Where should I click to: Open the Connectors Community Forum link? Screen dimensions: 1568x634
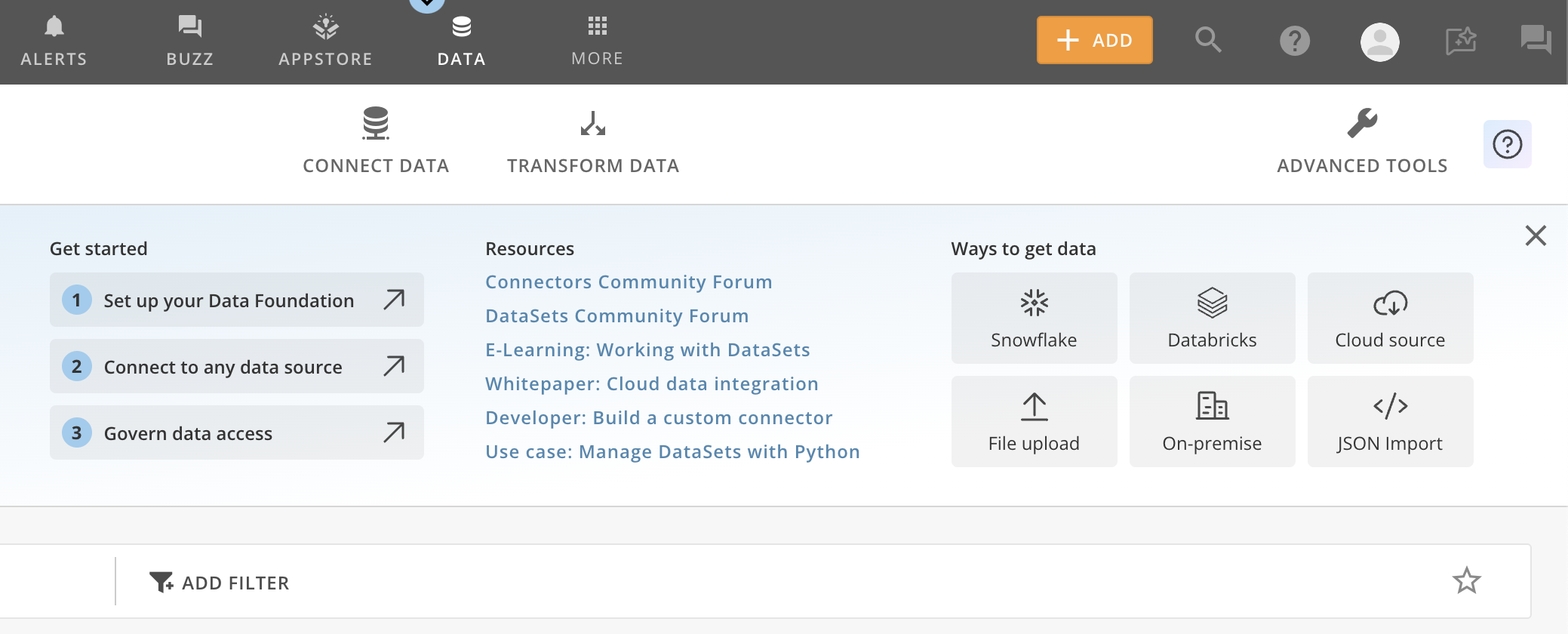click(629, 282)
